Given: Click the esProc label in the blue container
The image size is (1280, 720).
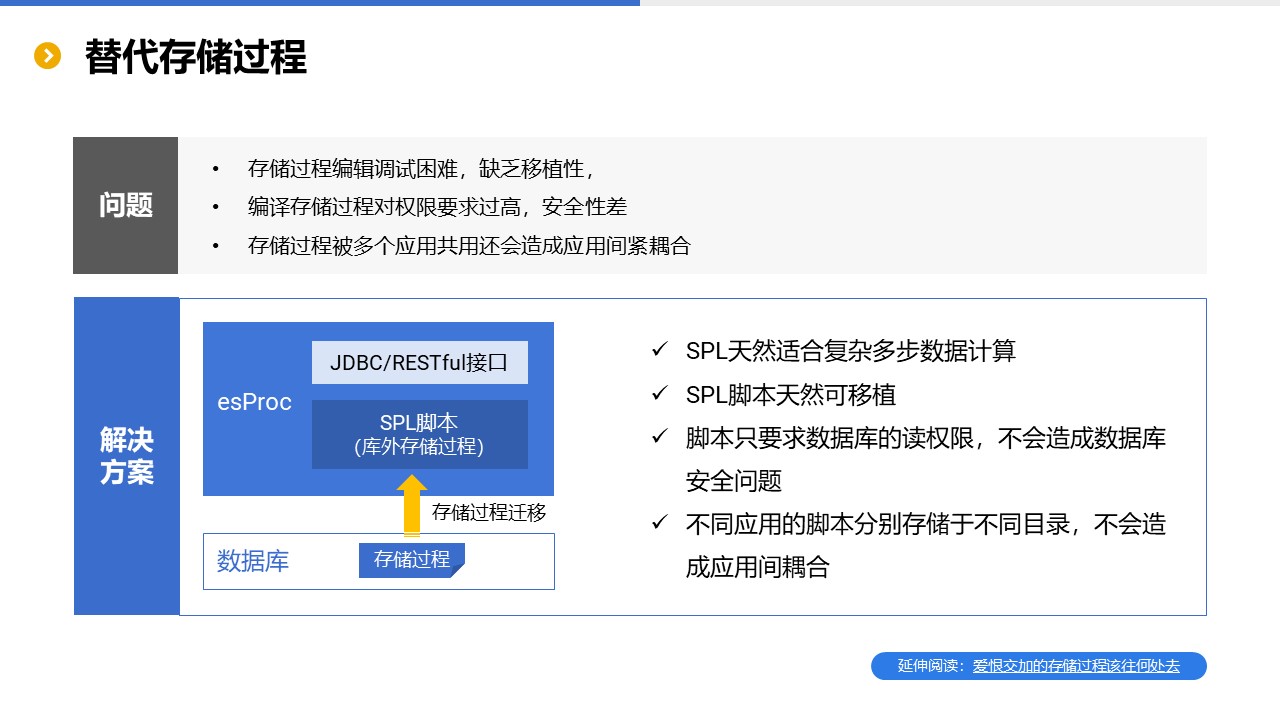Looking at the screenshot, I should (254, 402).
